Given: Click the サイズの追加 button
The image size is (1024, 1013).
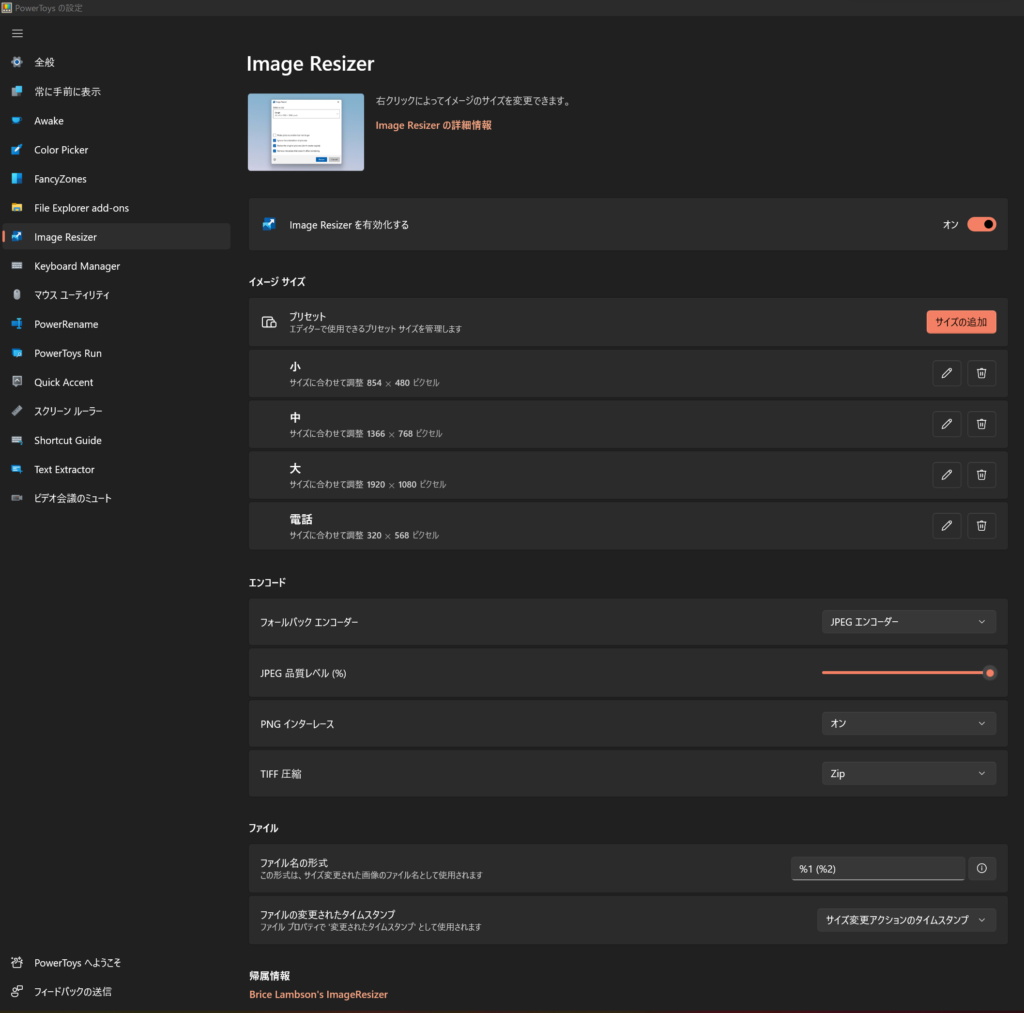Looking at the screenshot, I should click(961, 322).
